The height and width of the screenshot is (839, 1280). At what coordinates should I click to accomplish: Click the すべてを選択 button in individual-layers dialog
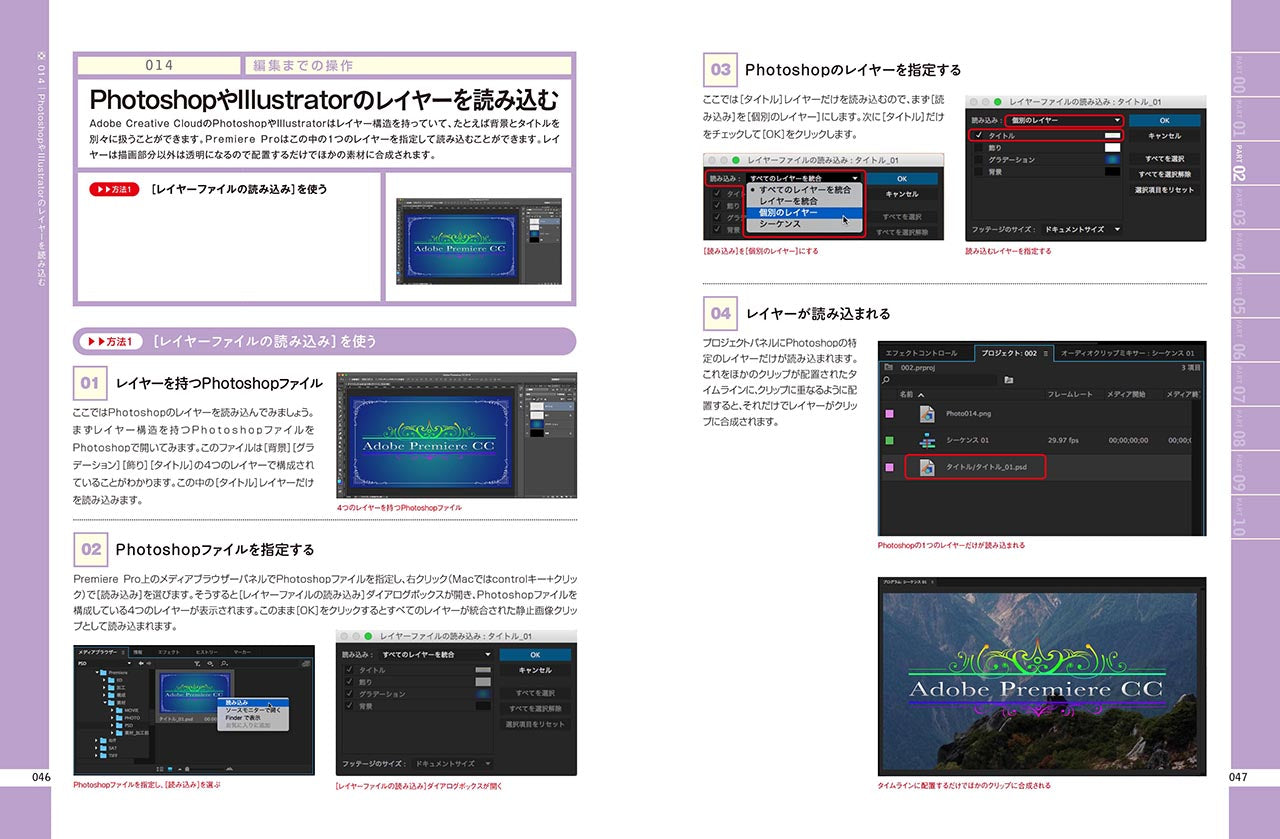pyautogui.click(x=1164, y=159)
